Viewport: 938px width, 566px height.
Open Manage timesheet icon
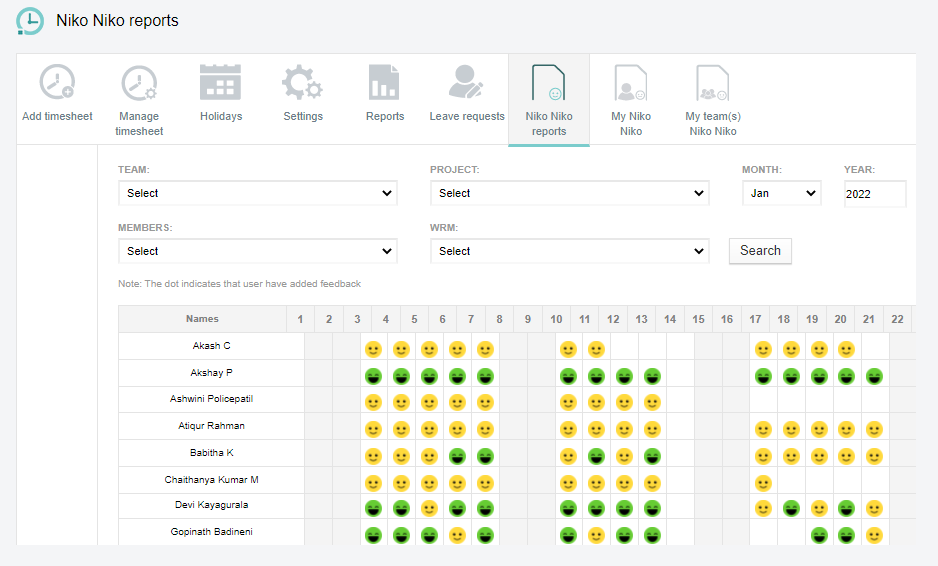[139, 83]
